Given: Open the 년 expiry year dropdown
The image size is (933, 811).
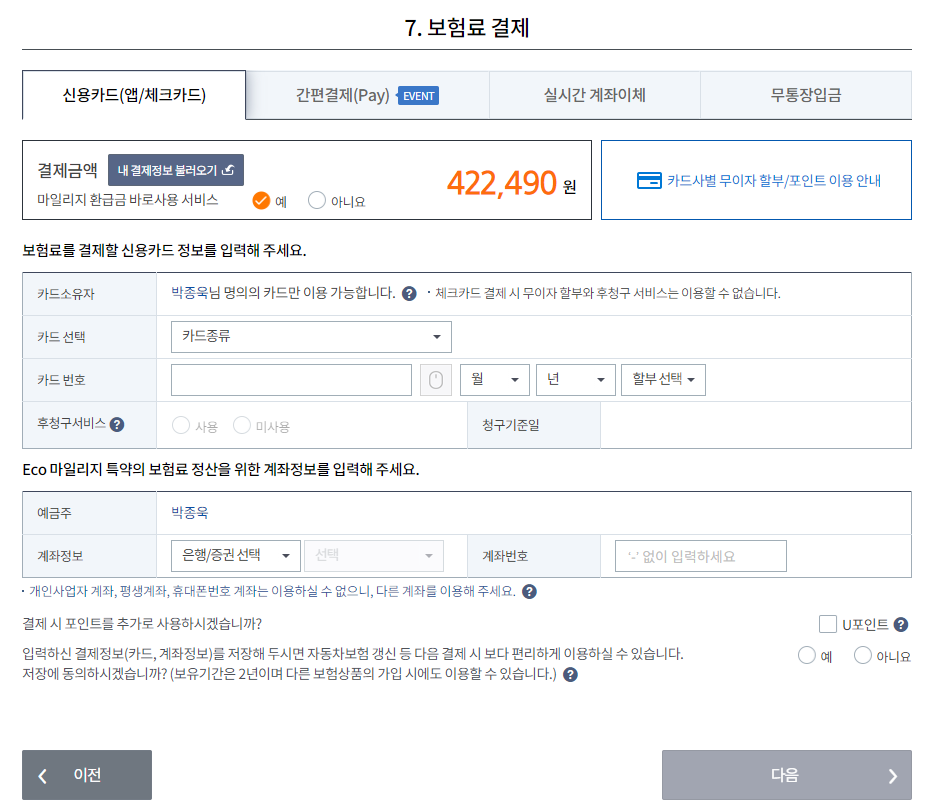Looking at the screenshot, I should (575, 380).
